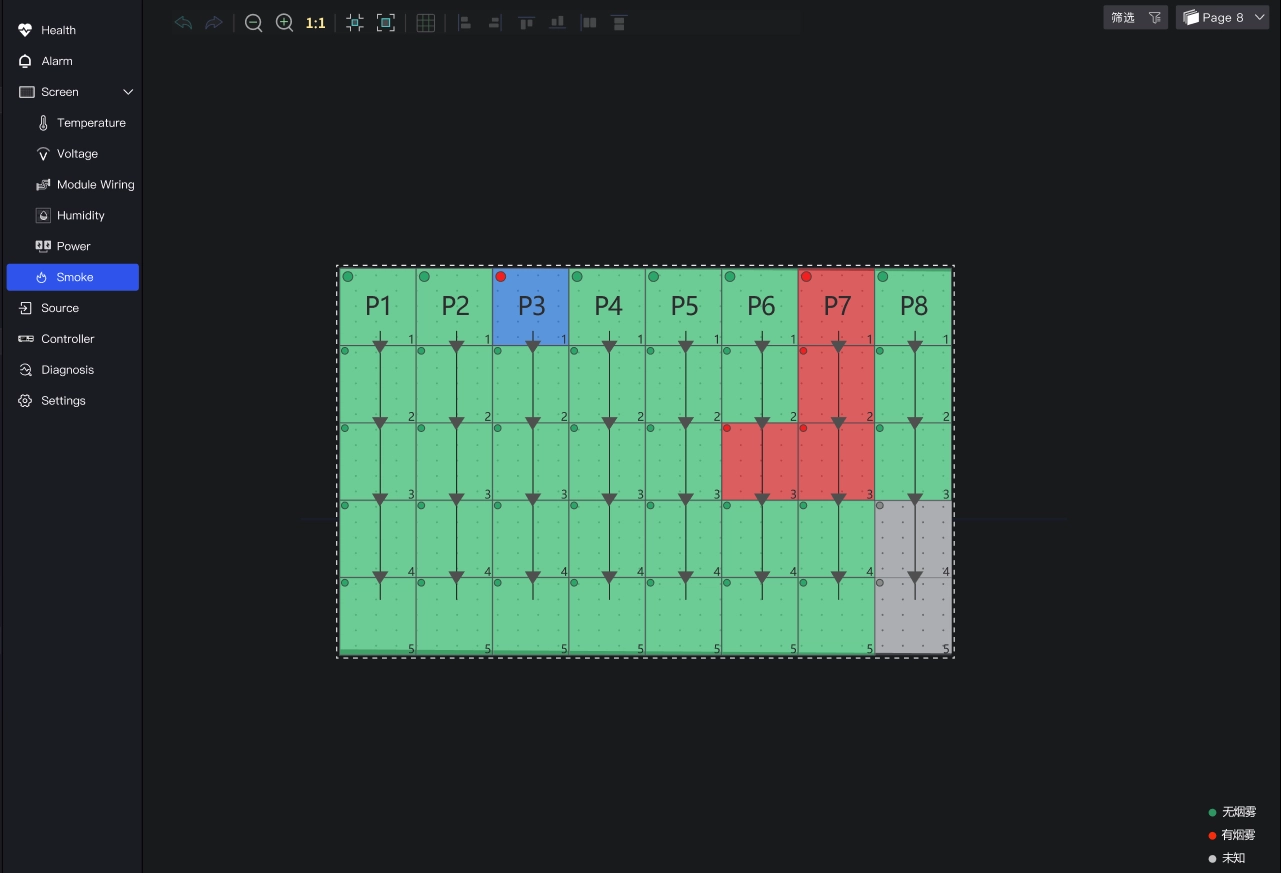This screenshot has width=1281, height=873.
Task: Click the fit-to-screen frame icon
Action: tap(386, 23)
